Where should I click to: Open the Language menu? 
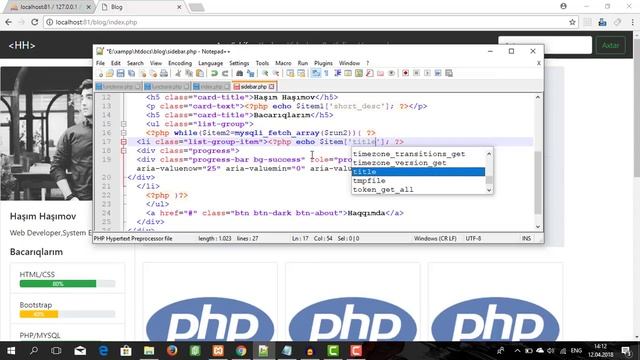click(x=211, y=63)
